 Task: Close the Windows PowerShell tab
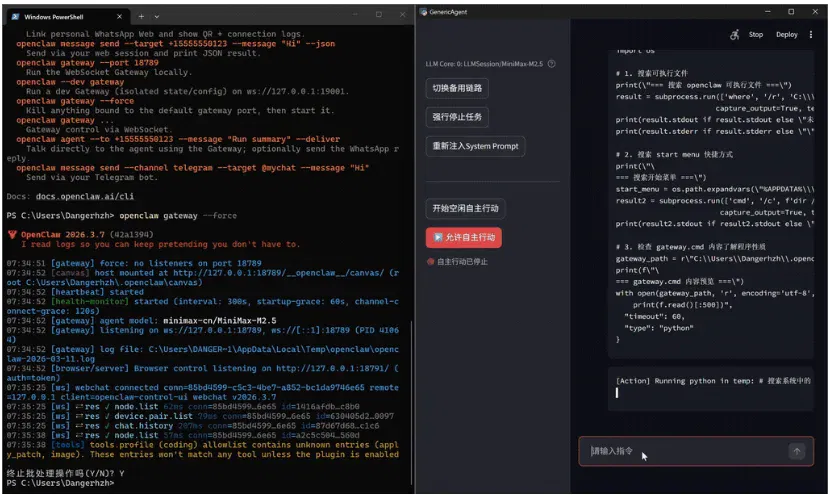click(x=119, y=16)
